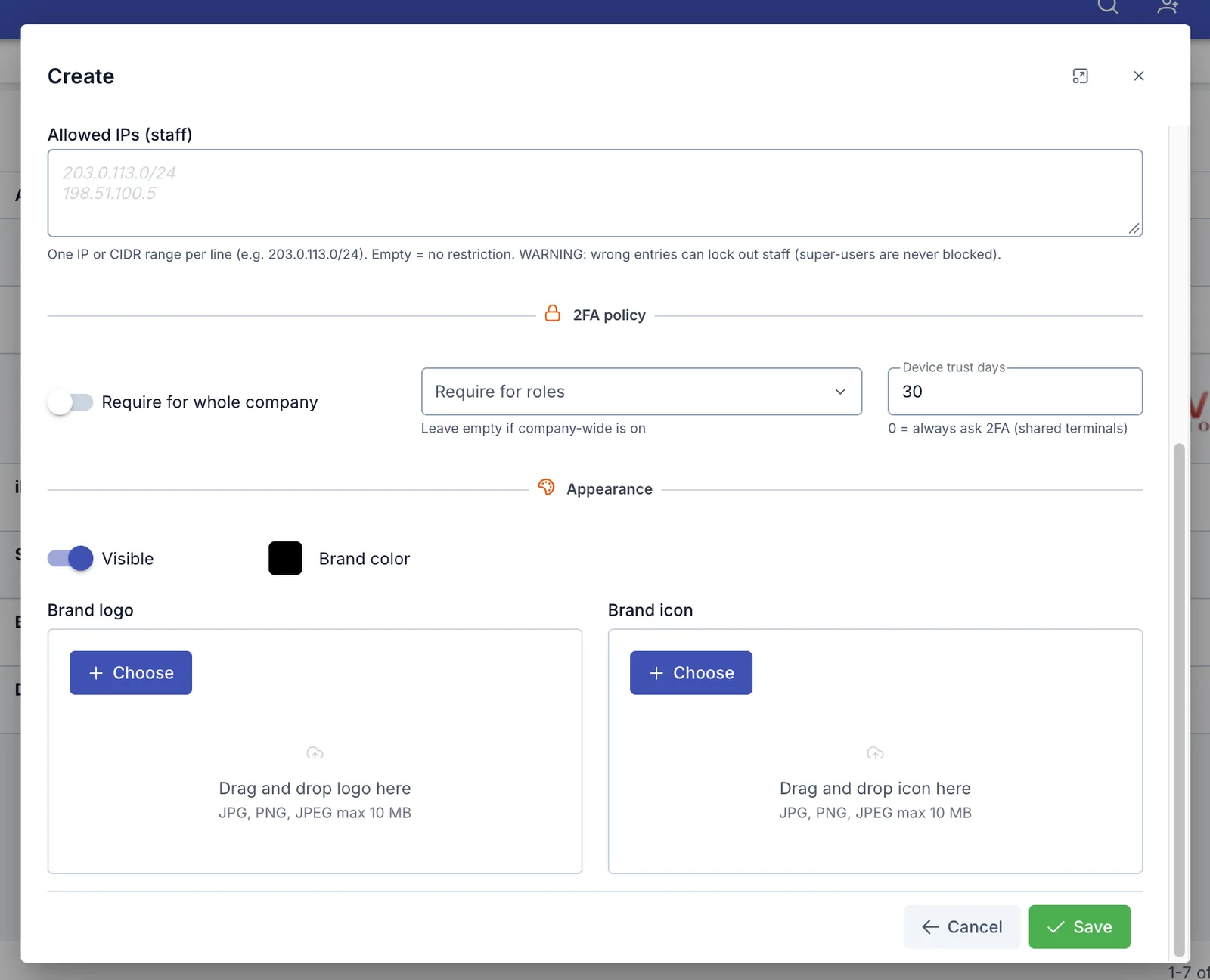The image size is (1210, 980).
Task: Click the Create dialog title
Action: tap(81, 76)
